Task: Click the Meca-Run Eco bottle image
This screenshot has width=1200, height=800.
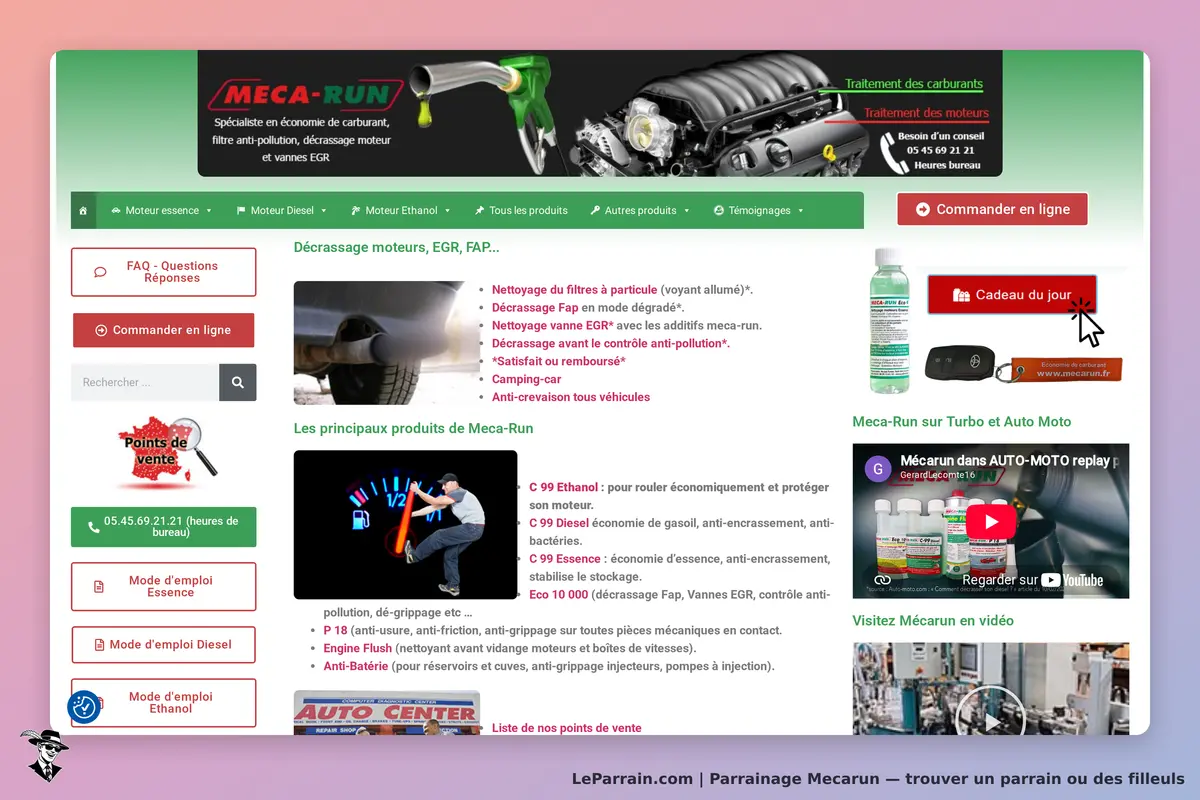Action: pos(890,320)
